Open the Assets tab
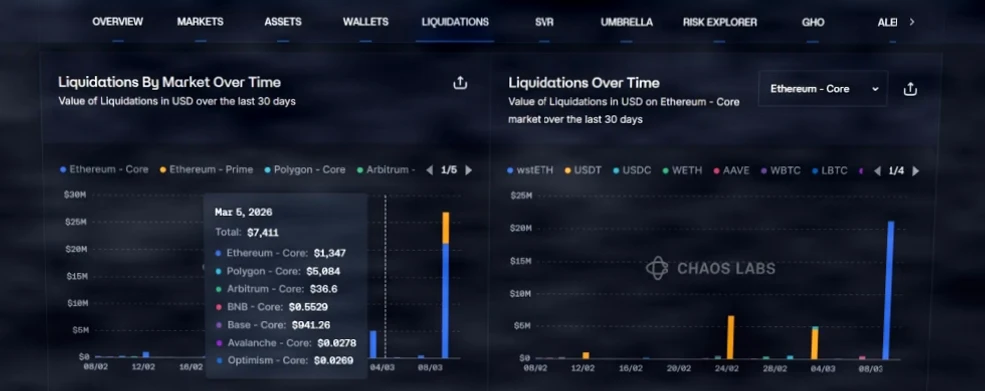Screen dimensions: 985x391 point(283,22)
